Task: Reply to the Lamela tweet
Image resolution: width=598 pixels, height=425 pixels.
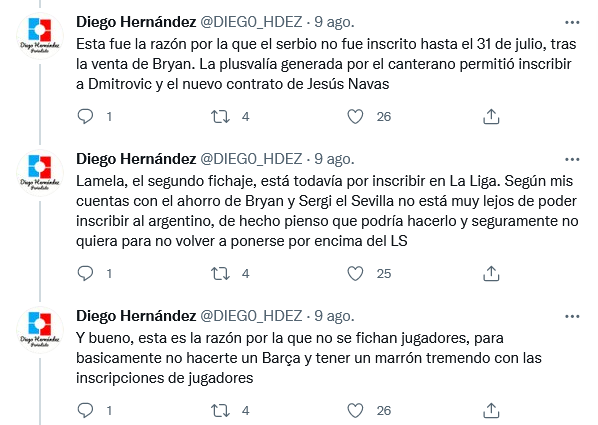Action: pyautogui.click(x=85, y=274)
